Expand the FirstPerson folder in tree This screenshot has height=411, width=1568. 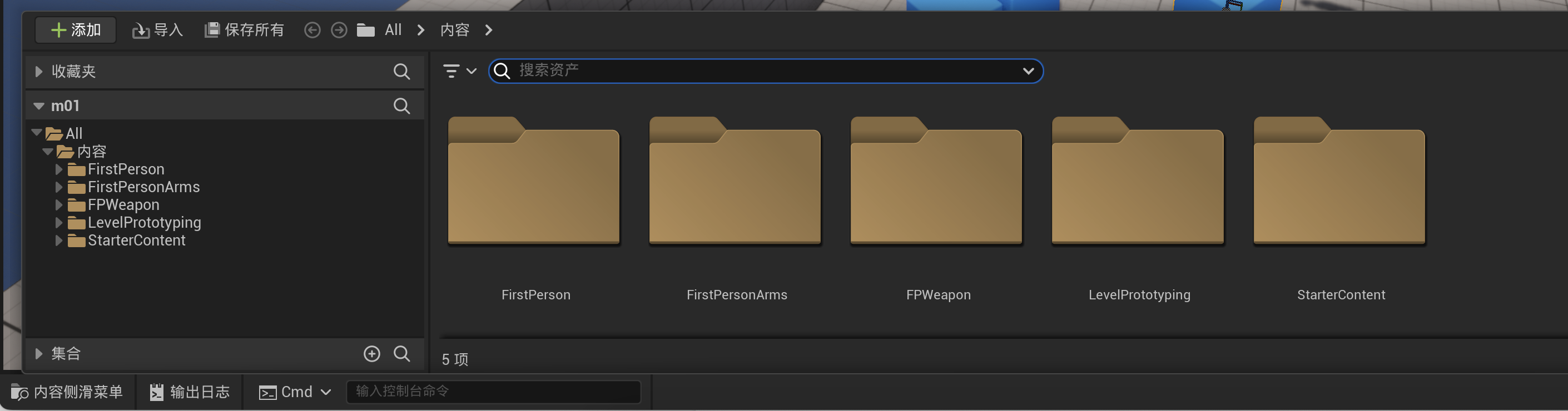(x=59, y=169)
